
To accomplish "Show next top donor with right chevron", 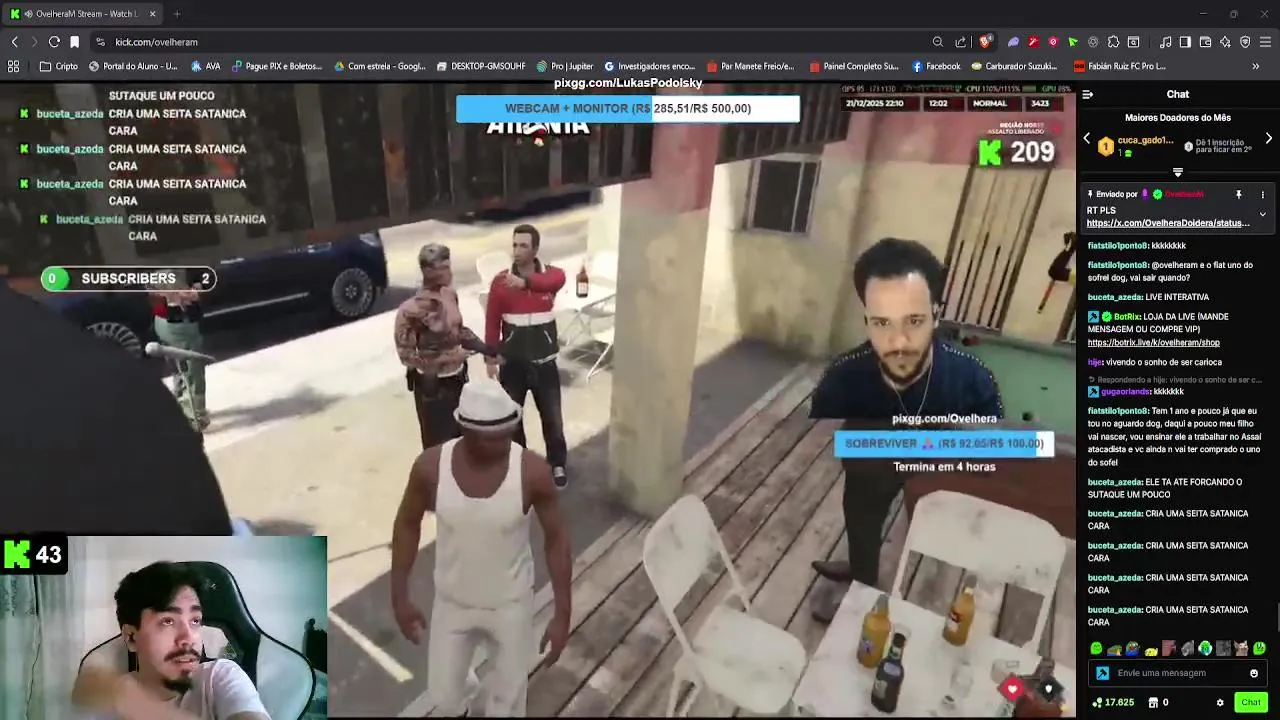I will point(1269,139).
